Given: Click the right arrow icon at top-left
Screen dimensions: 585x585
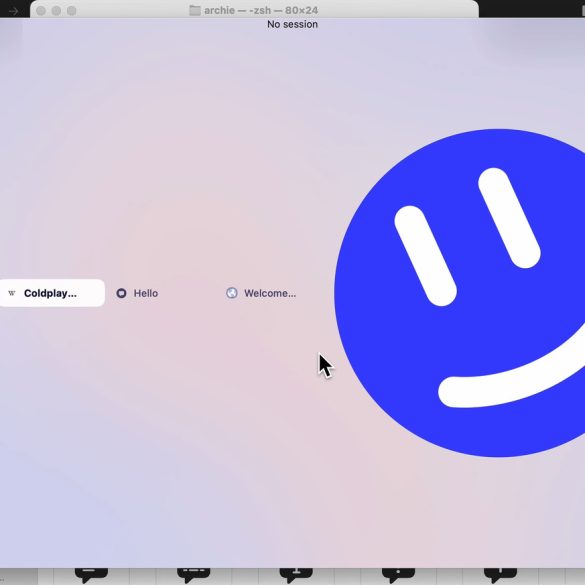Looking at the screenshot, I should click(13, 11).
